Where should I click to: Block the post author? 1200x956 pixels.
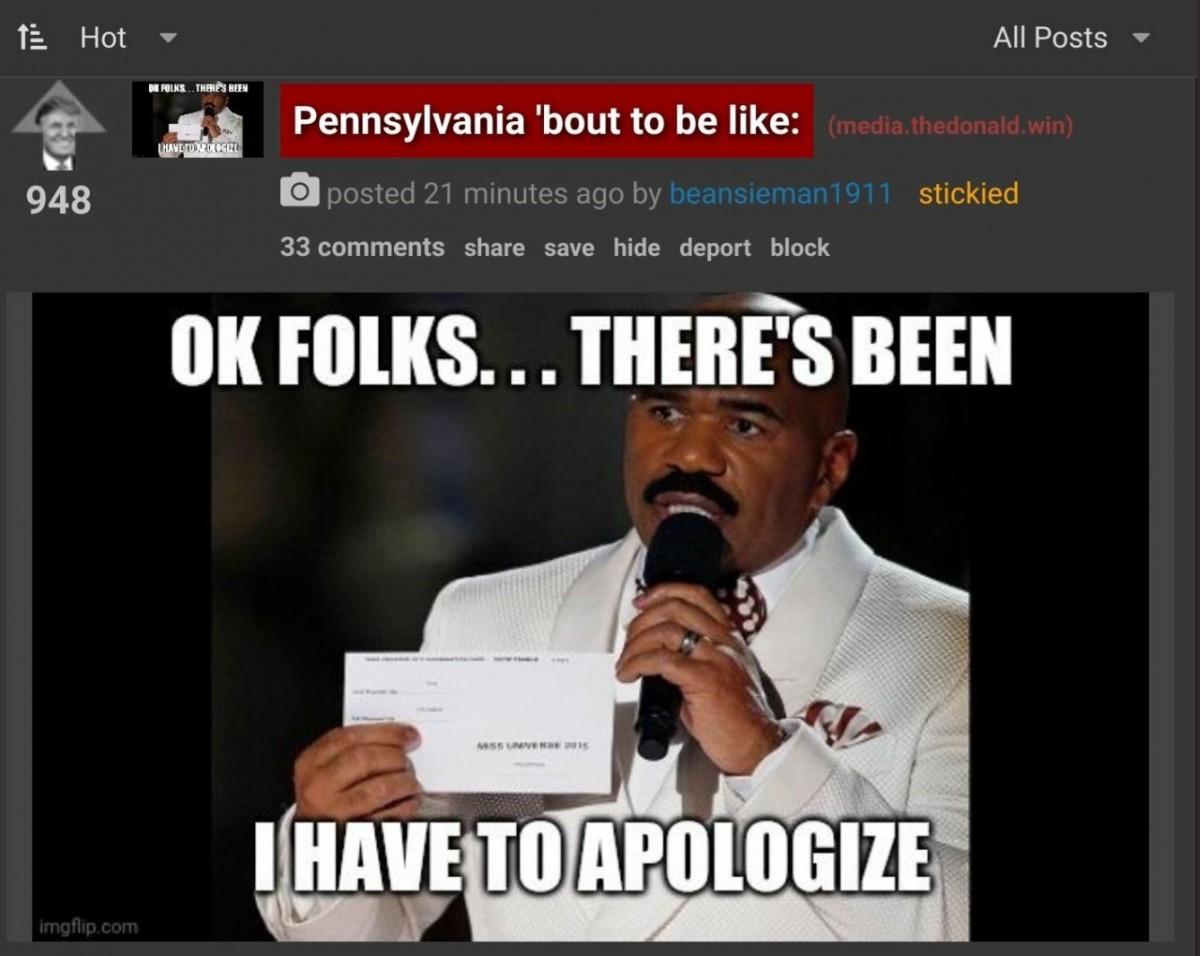(x=800, y=247)
